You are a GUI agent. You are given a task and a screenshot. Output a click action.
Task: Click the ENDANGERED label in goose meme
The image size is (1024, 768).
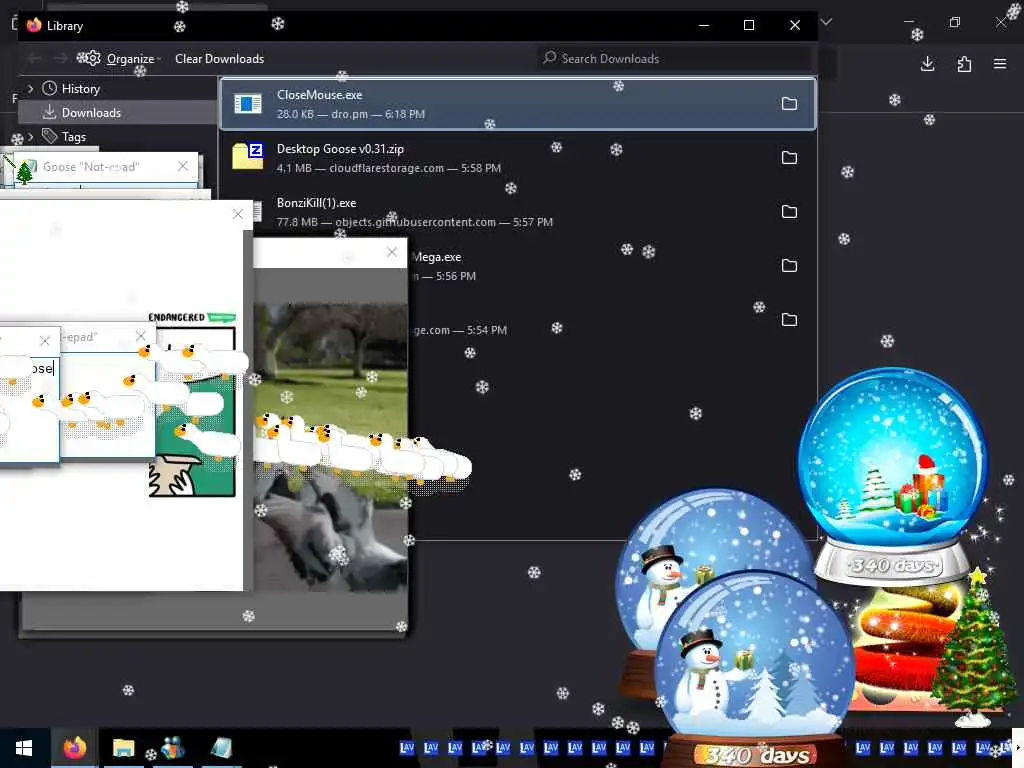click(176, 317)
